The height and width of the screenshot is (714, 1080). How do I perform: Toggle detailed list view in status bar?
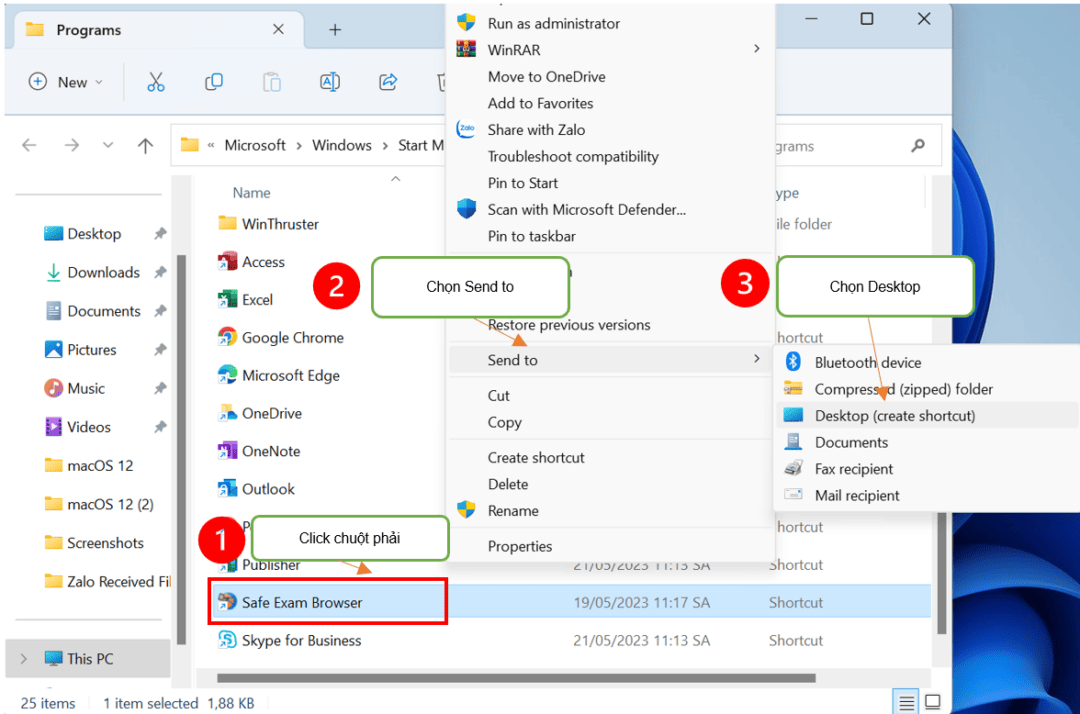click(905, 701)
